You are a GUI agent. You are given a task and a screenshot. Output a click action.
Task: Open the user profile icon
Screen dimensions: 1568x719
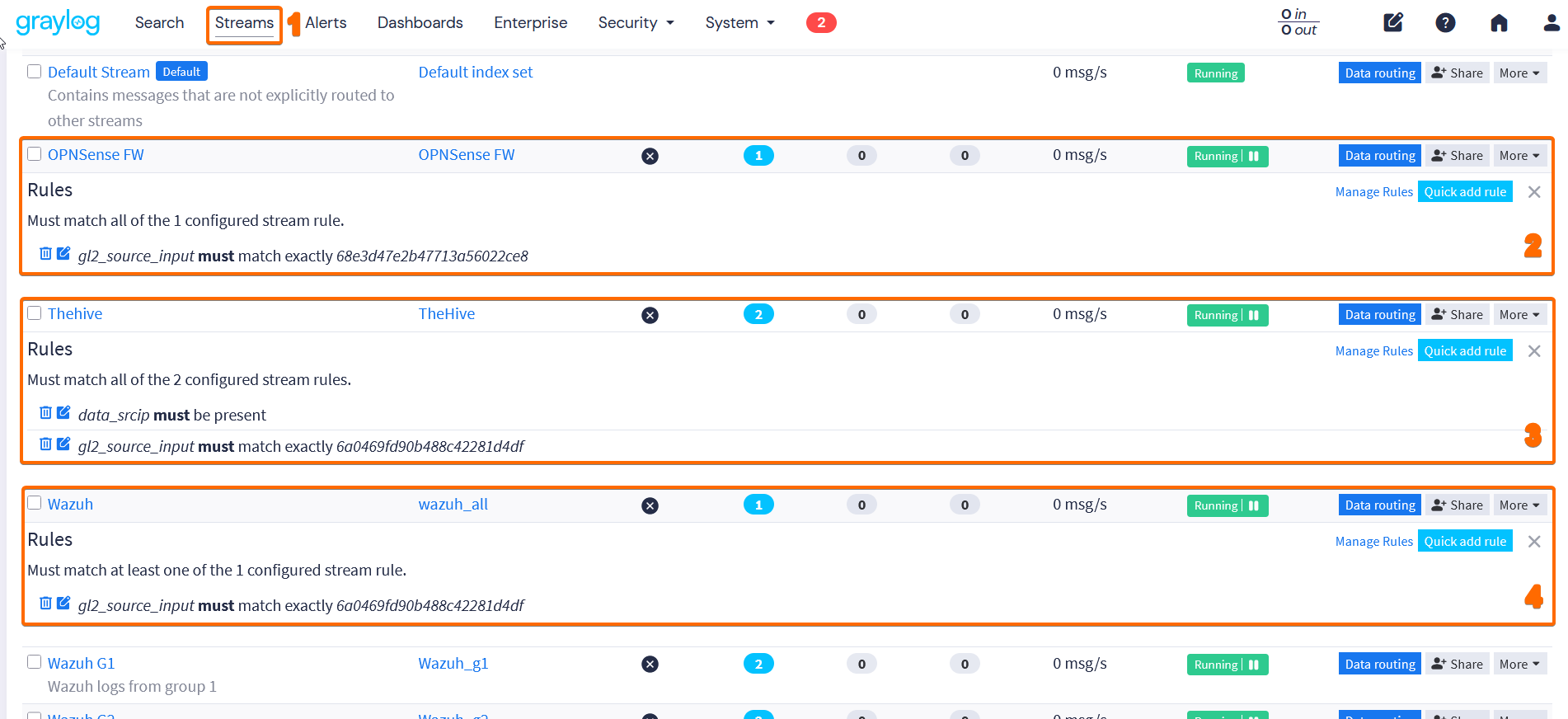1552,22
